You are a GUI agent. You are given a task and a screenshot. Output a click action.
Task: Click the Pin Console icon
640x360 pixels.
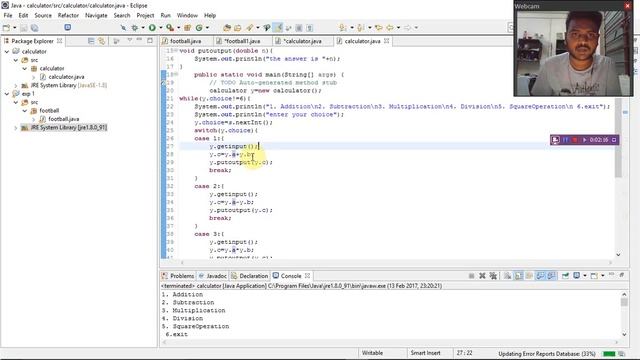(565, 276)
